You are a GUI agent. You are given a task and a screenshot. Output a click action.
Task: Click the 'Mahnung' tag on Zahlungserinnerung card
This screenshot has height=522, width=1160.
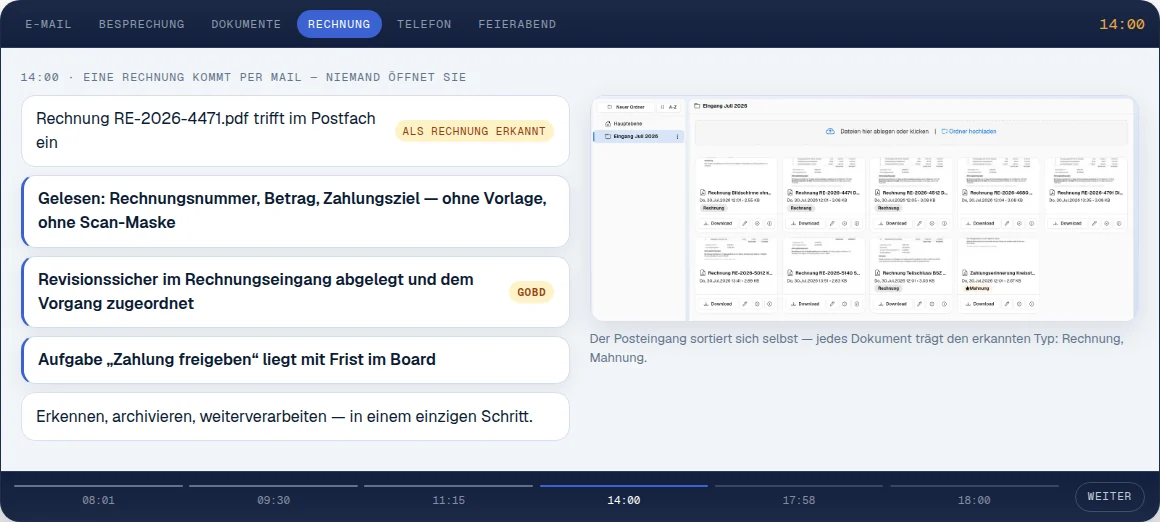pyautogui.click(x=977, y=288)
